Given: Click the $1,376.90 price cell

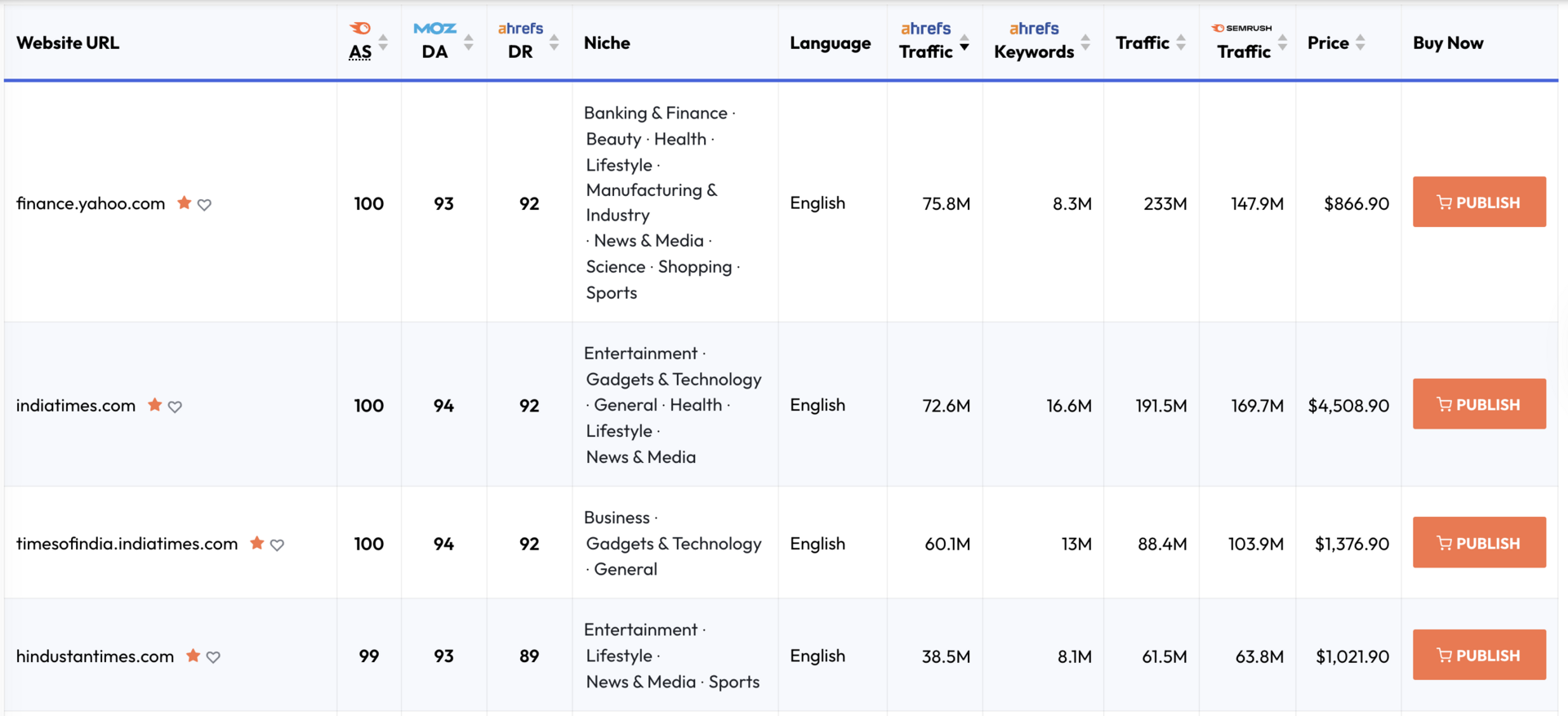Looking at the screenshot, I should (1352, 544).
